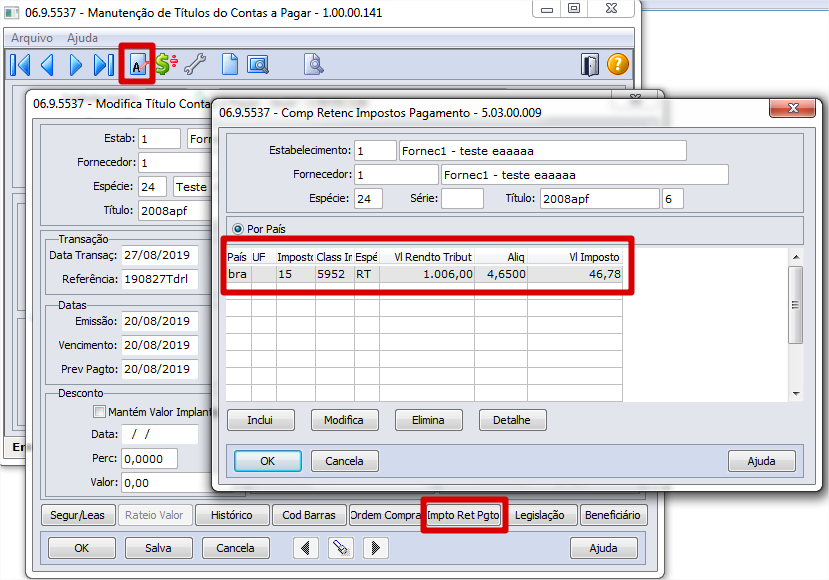The width and height of the screenshot is (829, 580).
Task: Click the Prev Pagto date field
Action: [160, 369]
